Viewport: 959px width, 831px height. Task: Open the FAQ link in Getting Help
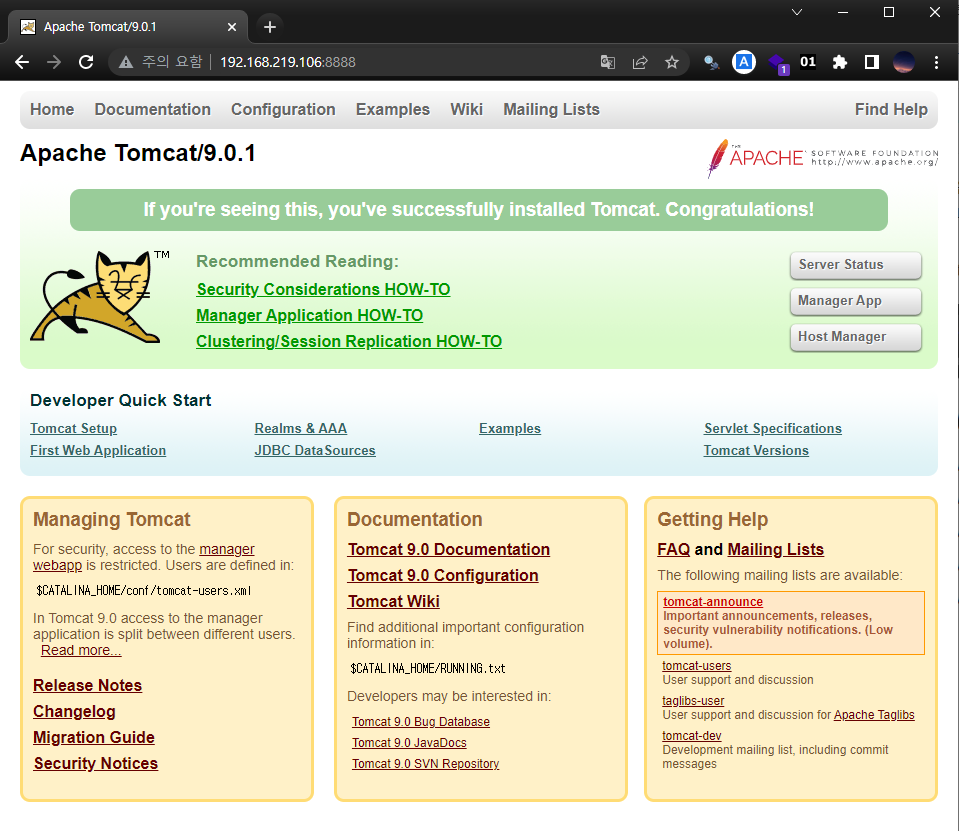coord(673,550)
